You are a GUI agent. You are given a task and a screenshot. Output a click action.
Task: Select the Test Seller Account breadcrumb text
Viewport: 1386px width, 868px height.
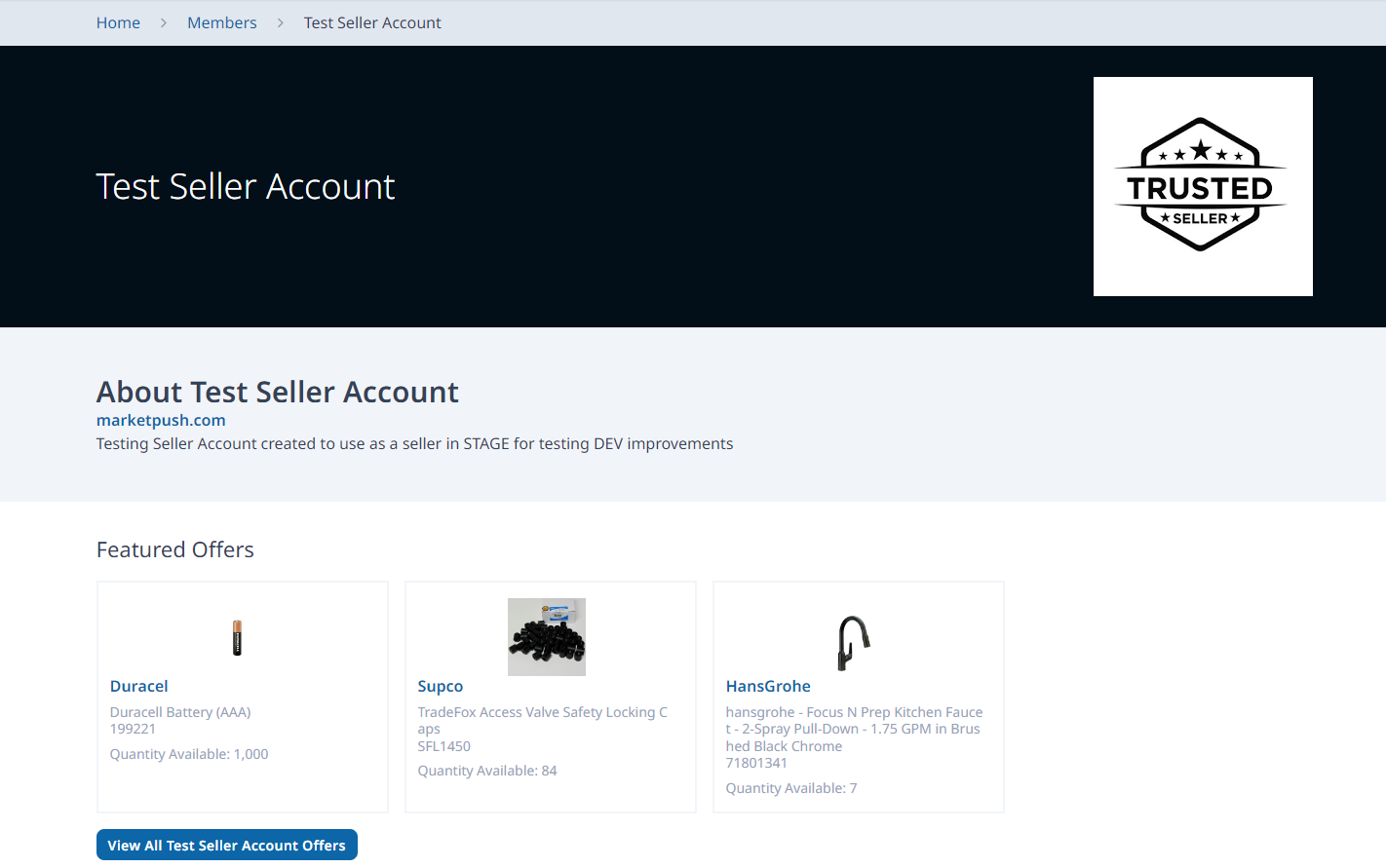click(x=372, y=22)
